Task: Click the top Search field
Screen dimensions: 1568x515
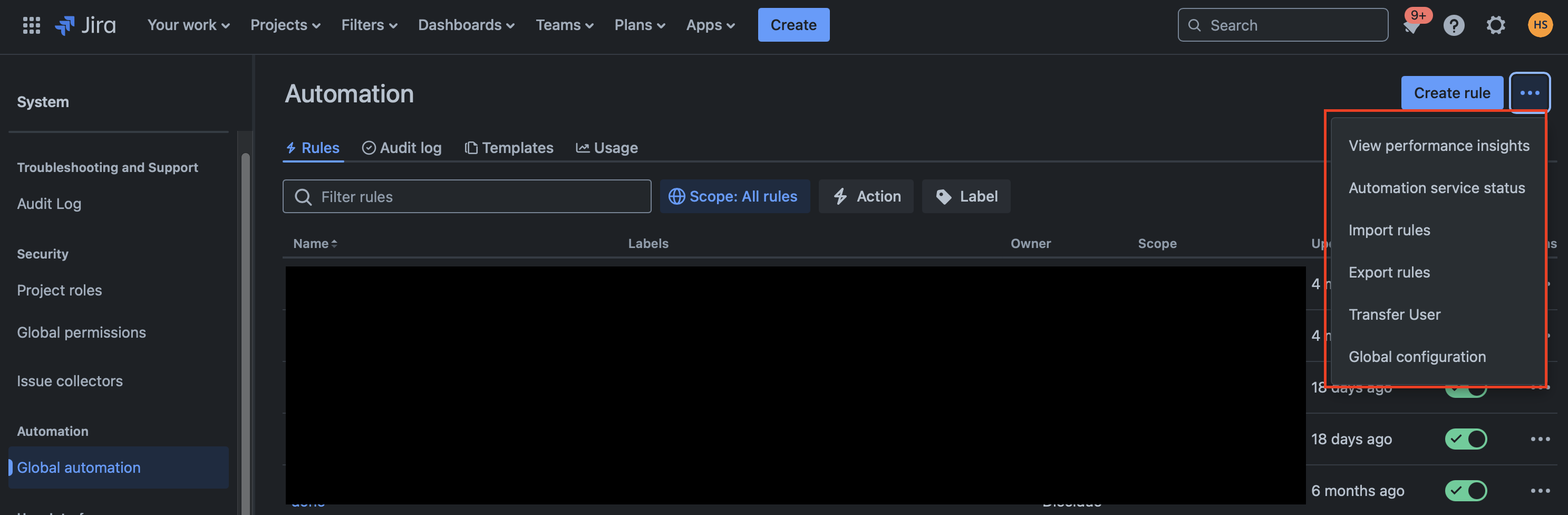Action: [1283, 25]
